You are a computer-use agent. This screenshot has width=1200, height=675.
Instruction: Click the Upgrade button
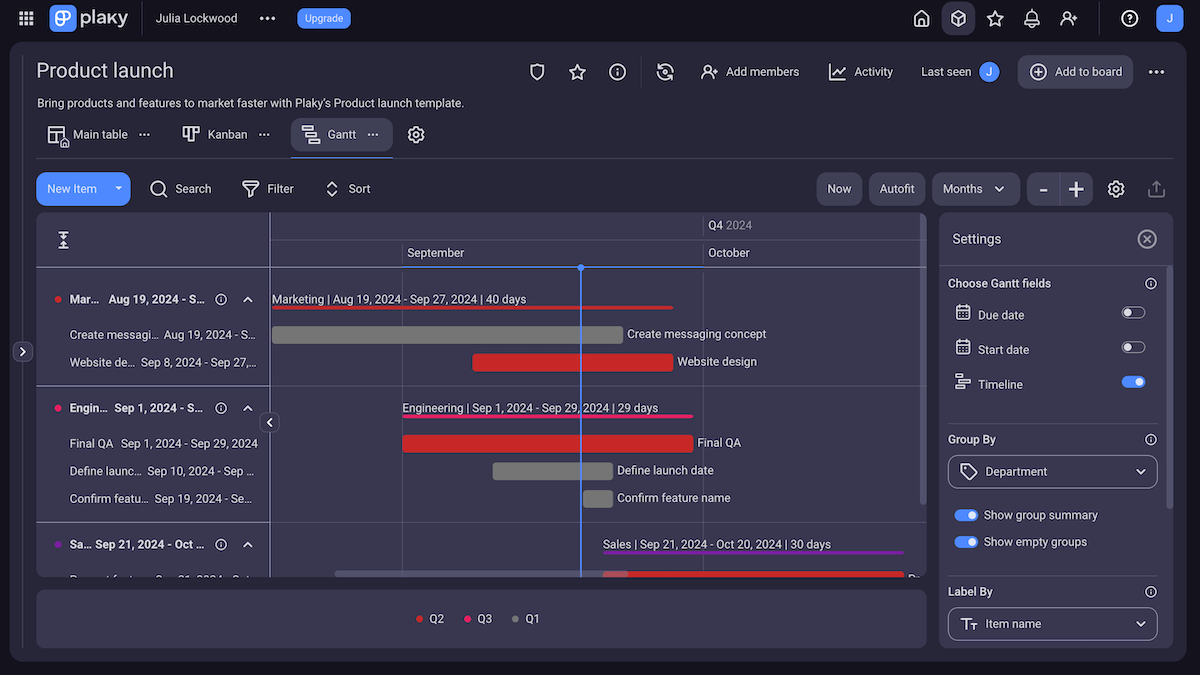[x=323, y=18]
